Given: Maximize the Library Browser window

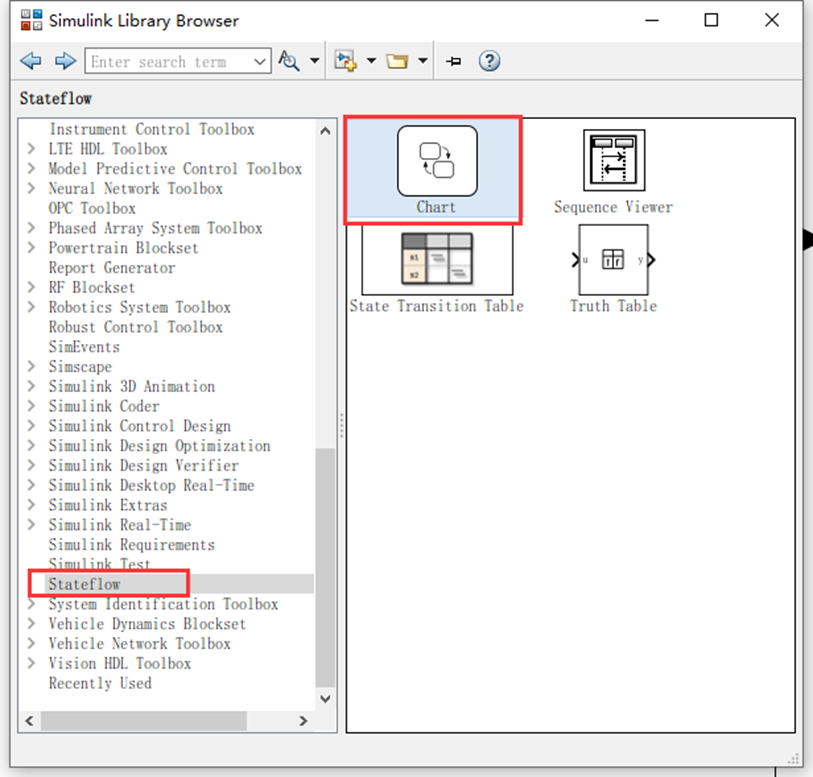Looking at the screenshot, I should coord(711,20).
